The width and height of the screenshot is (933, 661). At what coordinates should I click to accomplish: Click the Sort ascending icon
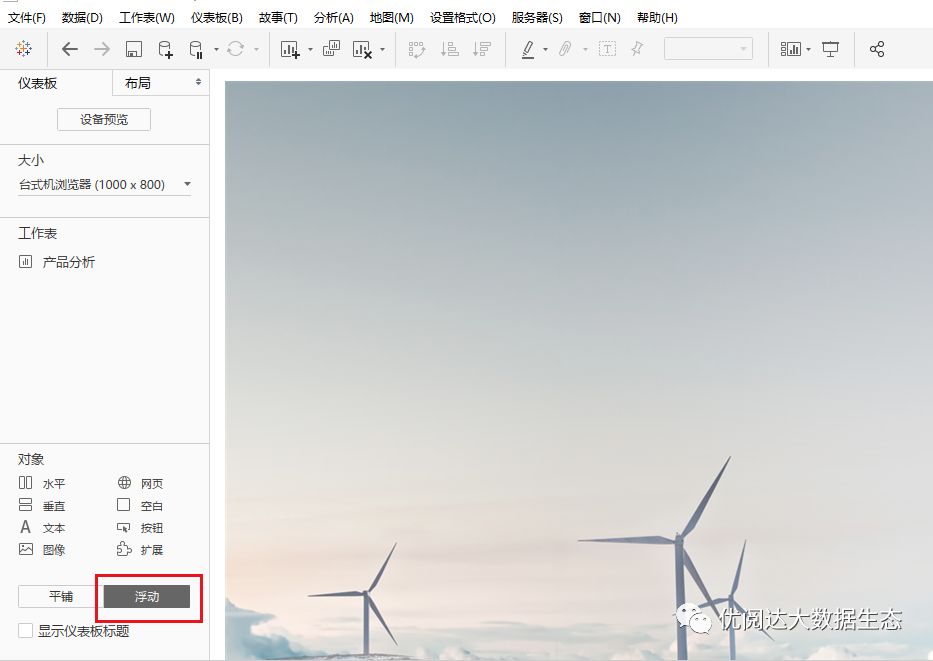coord(449,49)
